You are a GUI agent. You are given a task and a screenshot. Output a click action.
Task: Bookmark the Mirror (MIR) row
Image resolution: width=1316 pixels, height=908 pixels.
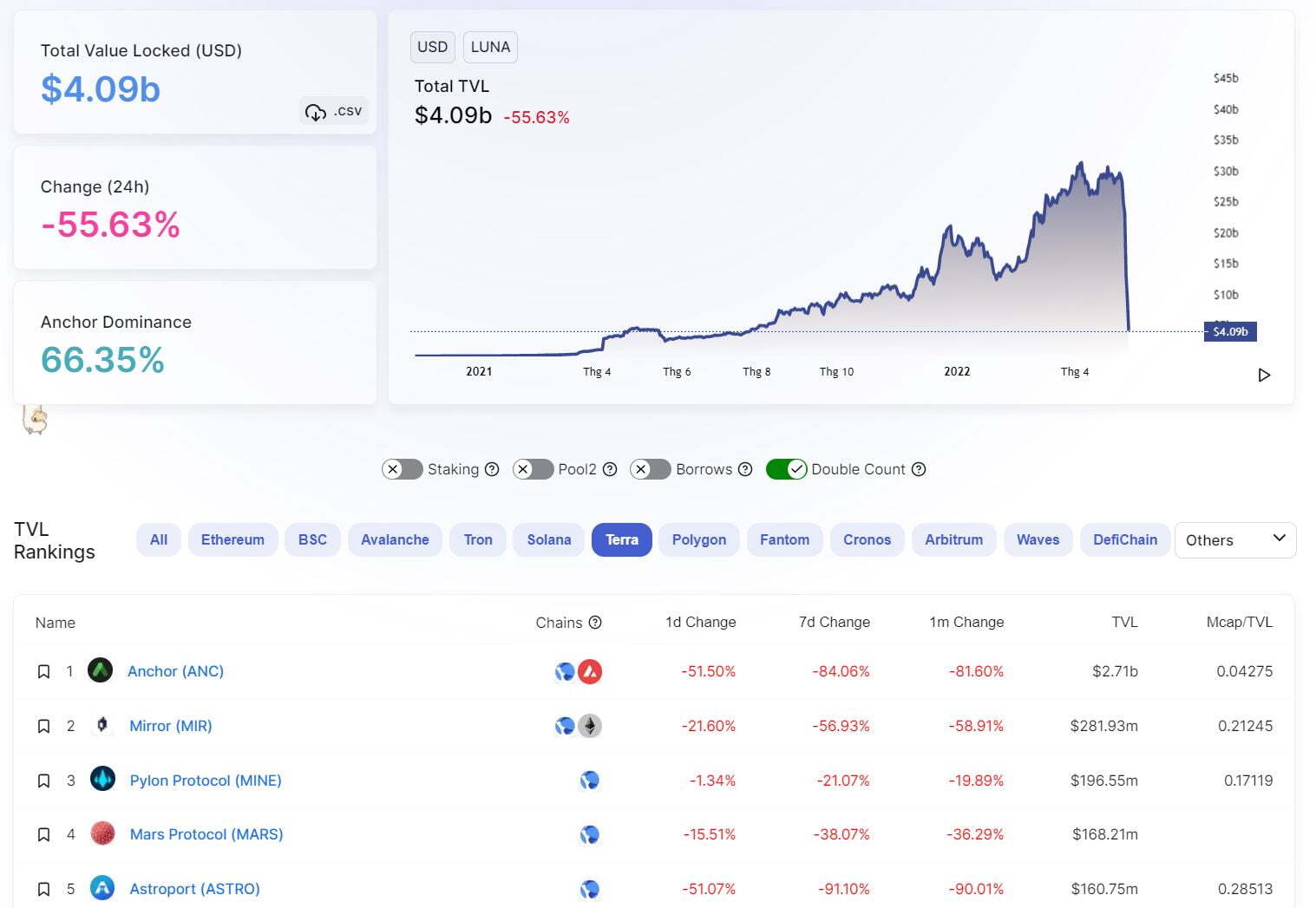point(43,727)
